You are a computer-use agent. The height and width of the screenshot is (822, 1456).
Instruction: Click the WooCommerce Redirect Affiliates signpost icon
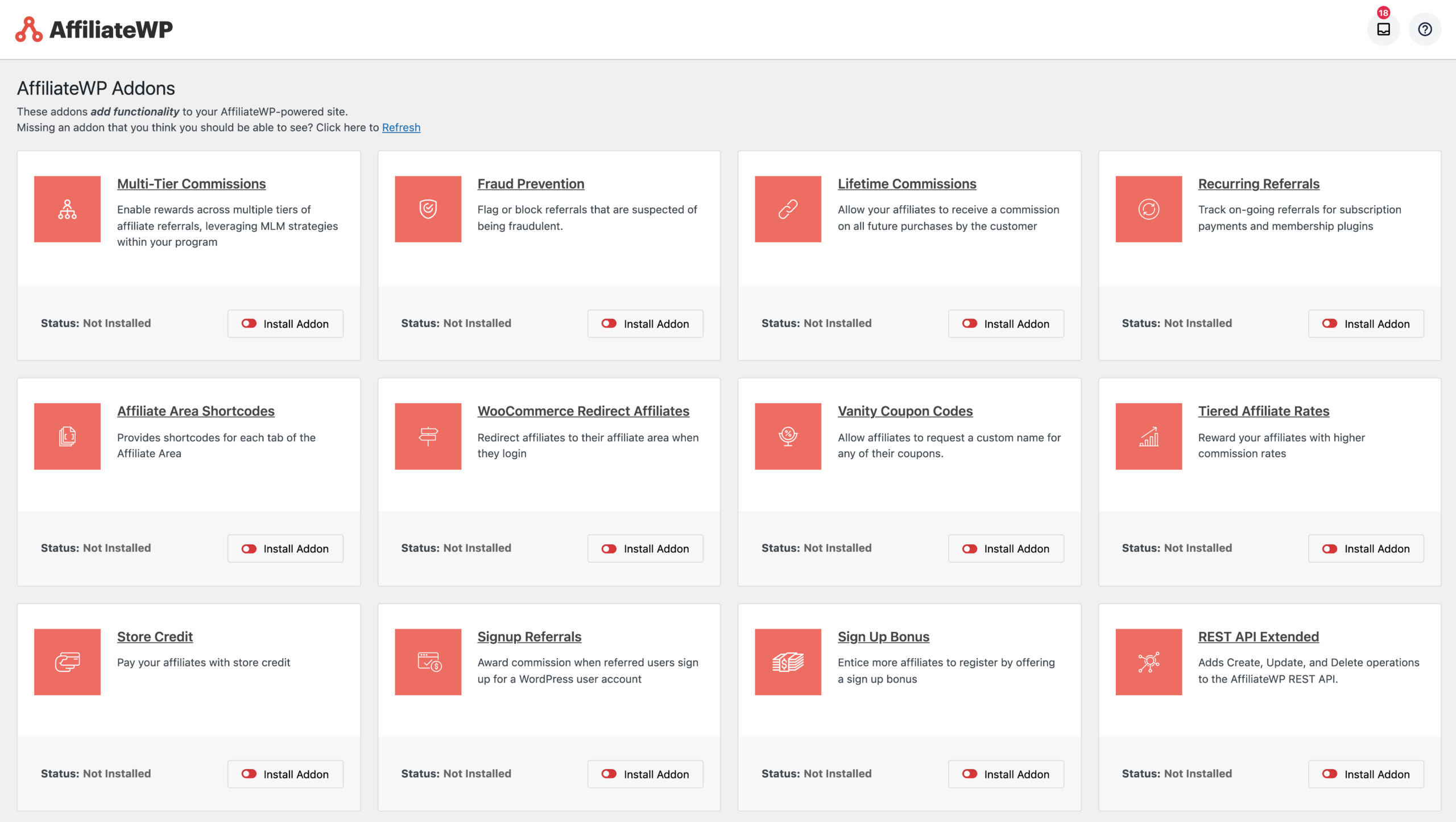pyautogui.click(x=428, y=436)
